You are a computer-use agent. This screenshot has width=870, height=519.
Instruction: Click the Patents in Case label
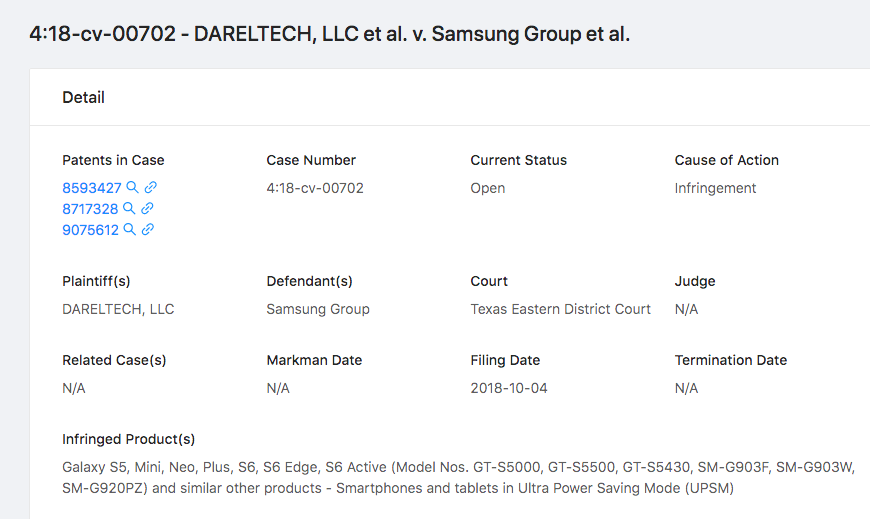(113, 160)
